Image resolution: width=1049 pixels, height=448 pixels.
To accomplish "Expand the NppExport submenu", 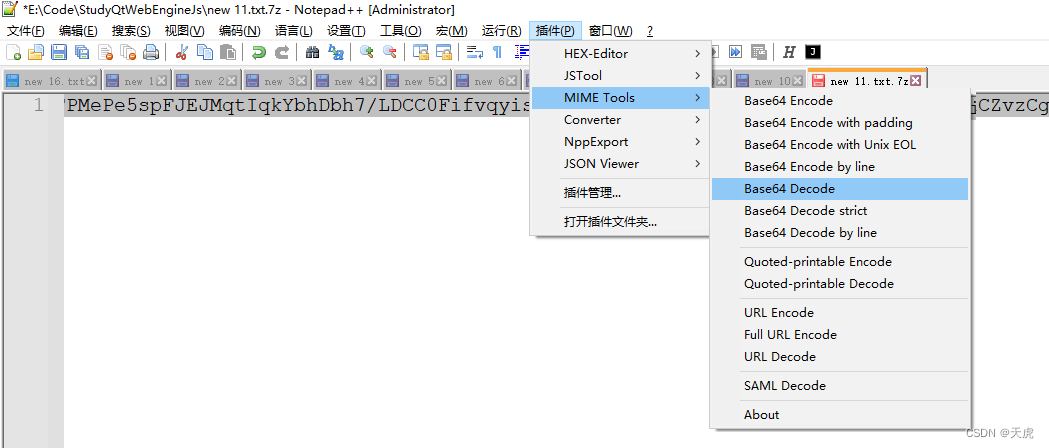I will (620, 142).
